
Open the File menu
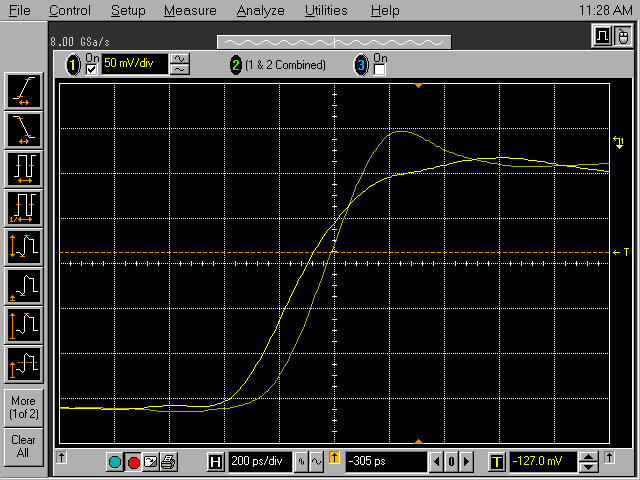point(19,10)
